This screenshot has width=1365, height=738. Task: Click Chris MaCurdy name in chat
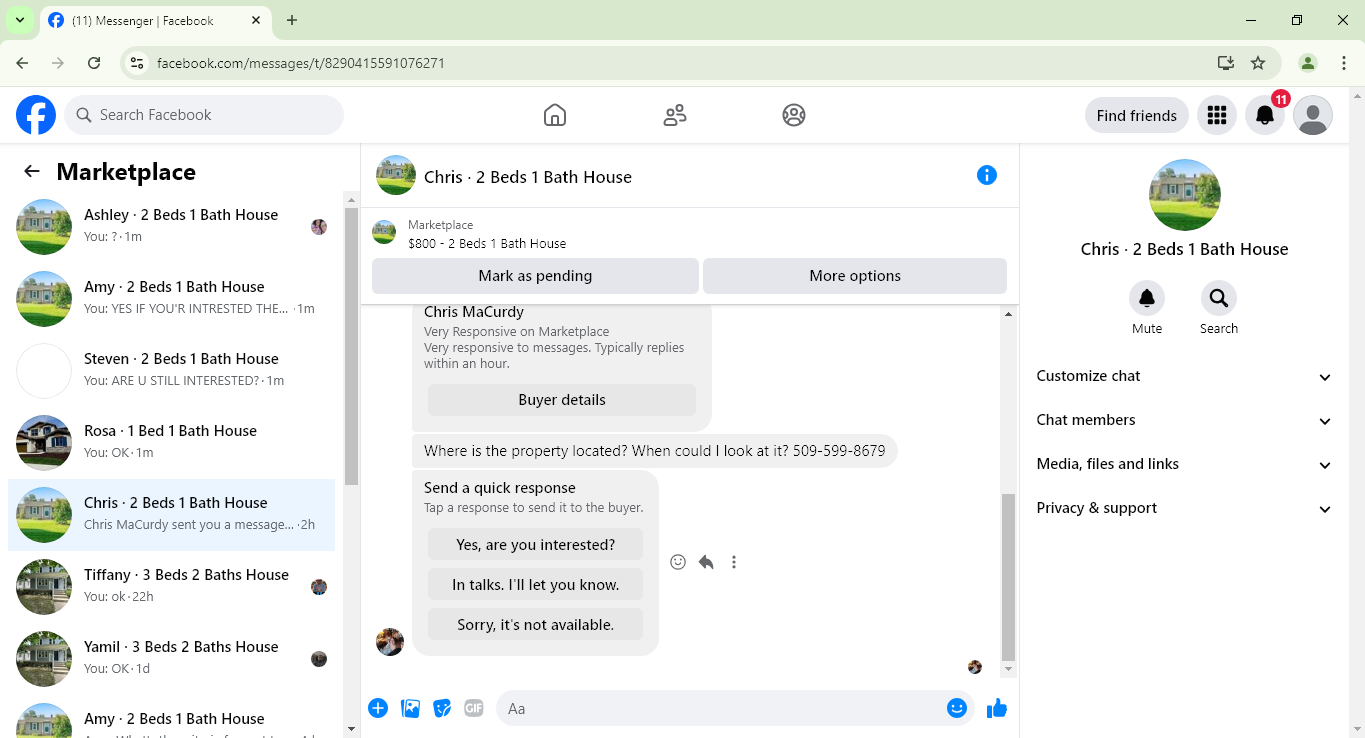[x=474, y=312]
